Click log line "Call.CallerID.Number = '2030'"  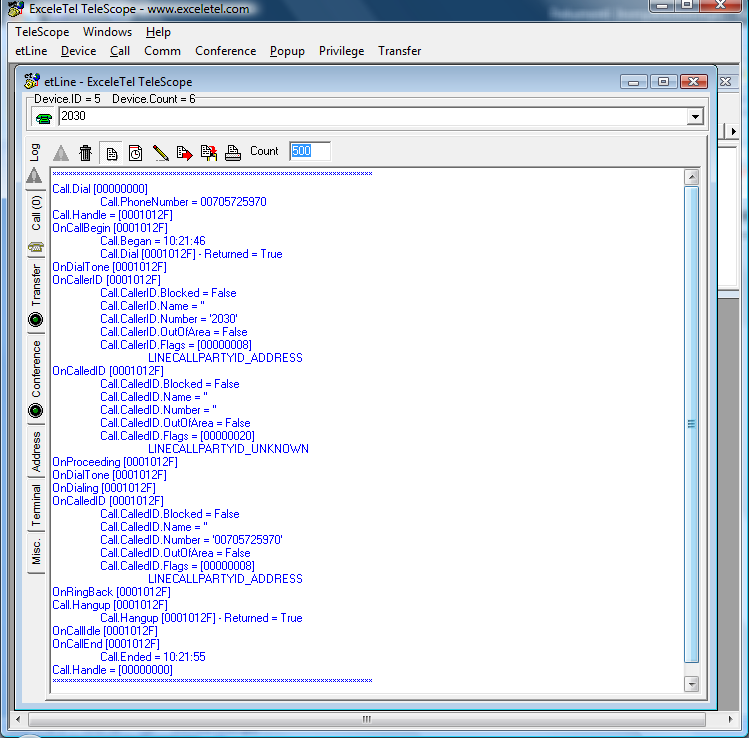click(x=169, y=319)
